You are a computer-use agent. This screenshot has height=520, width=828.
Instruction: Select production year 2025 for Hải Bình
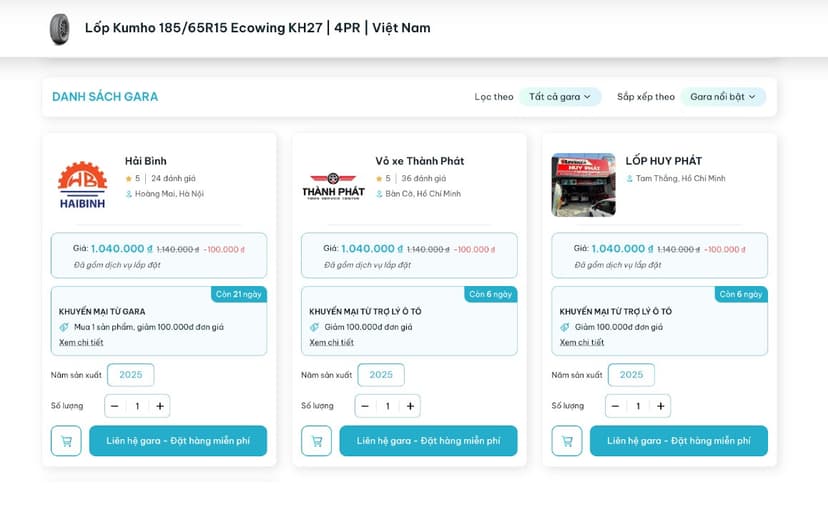[x=130, y=375]
